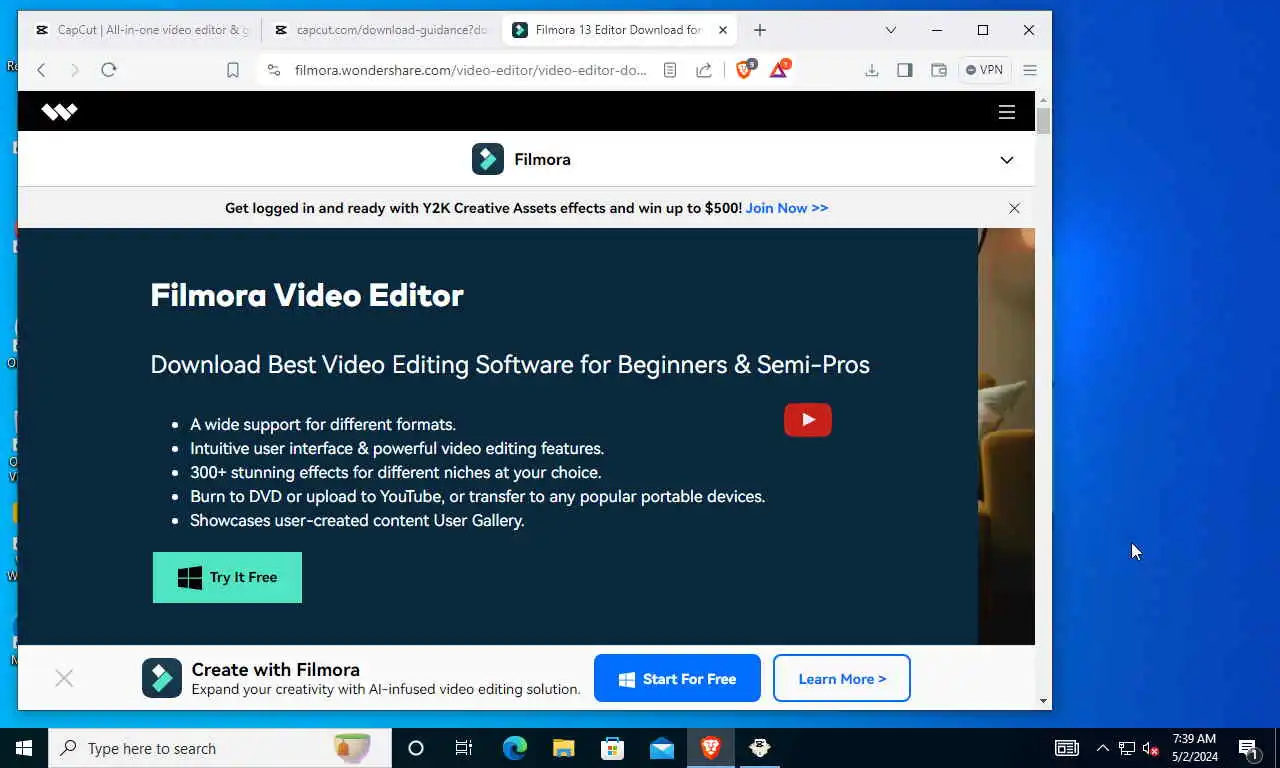Switch to the CapCut All-in-one video editor tab
Image resolution: width=1280 pixels, height=768 pixels.
point(141,30)
